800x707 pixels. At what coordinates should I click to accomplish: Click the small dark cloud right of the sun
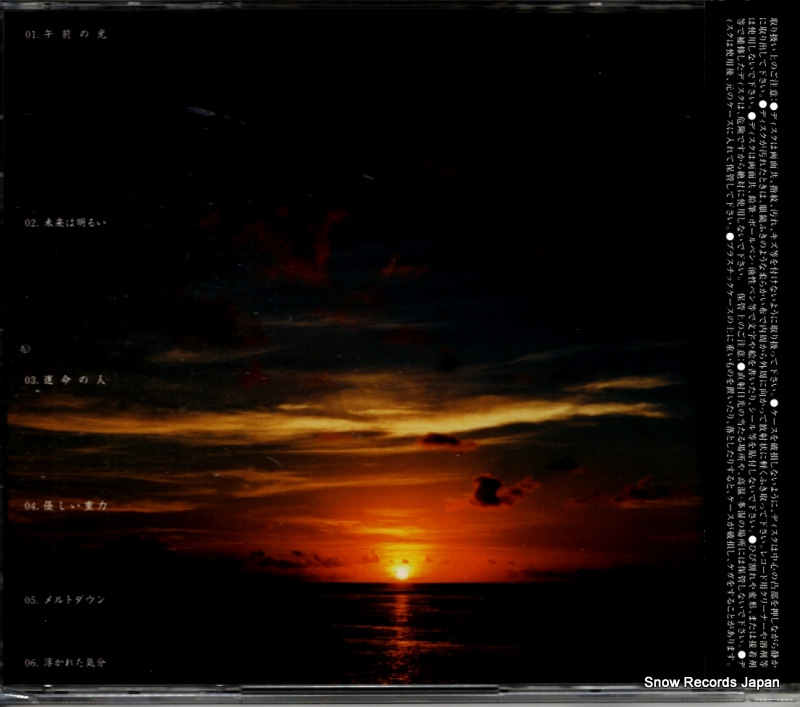click(x=497, y=490)
